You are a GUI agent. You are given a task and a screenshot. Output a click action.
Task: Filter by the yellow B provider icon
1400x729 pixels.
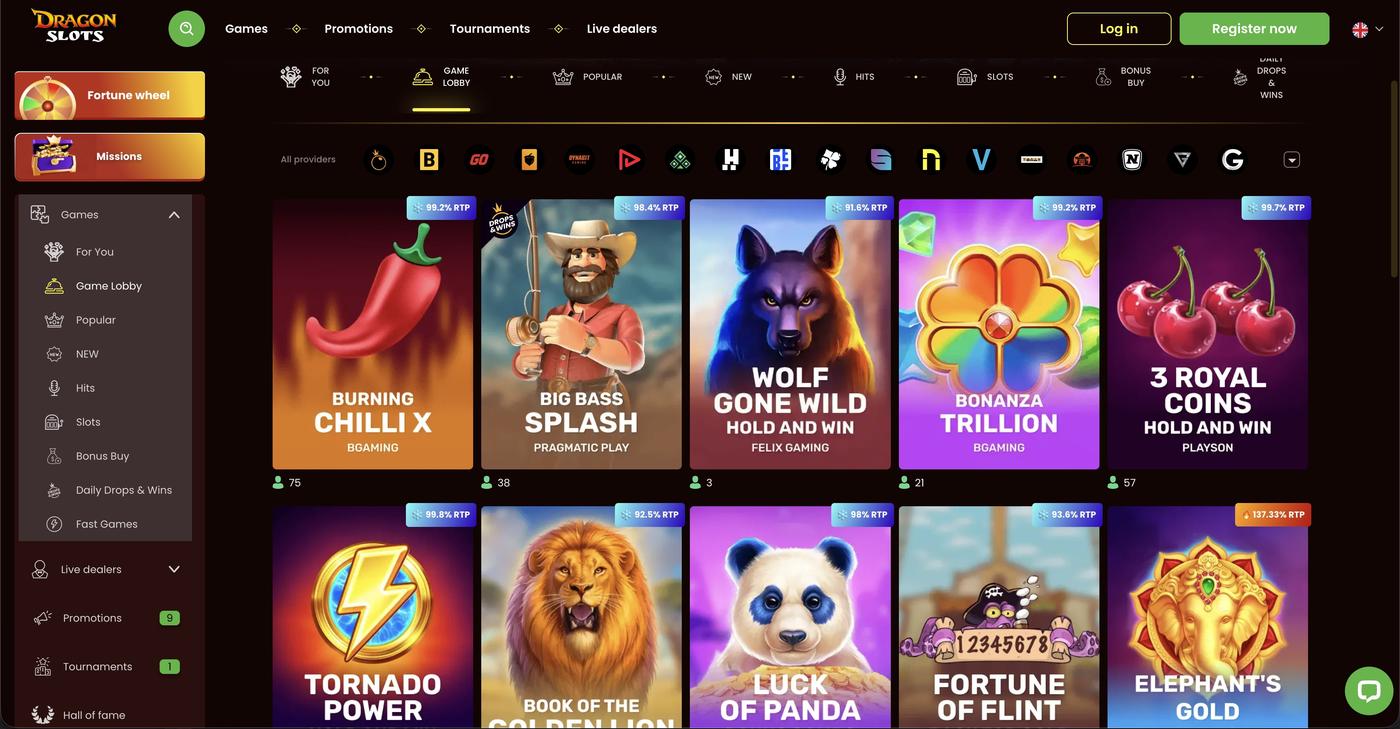click(x=429, y=159)
